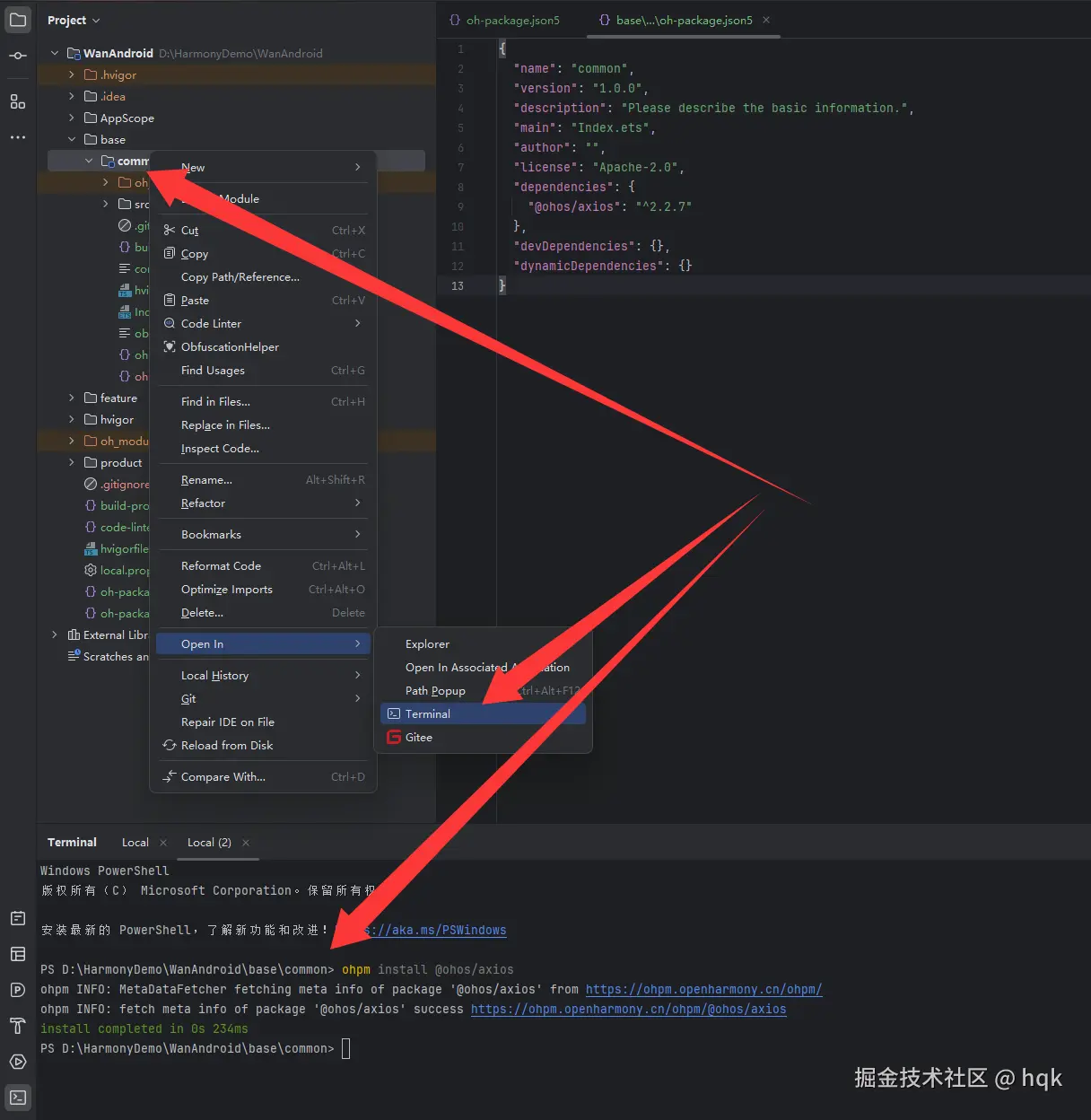This screenshot has width=1091, height=1120.
Task: Open the Project tool window icon
Action: click(18, 20)
